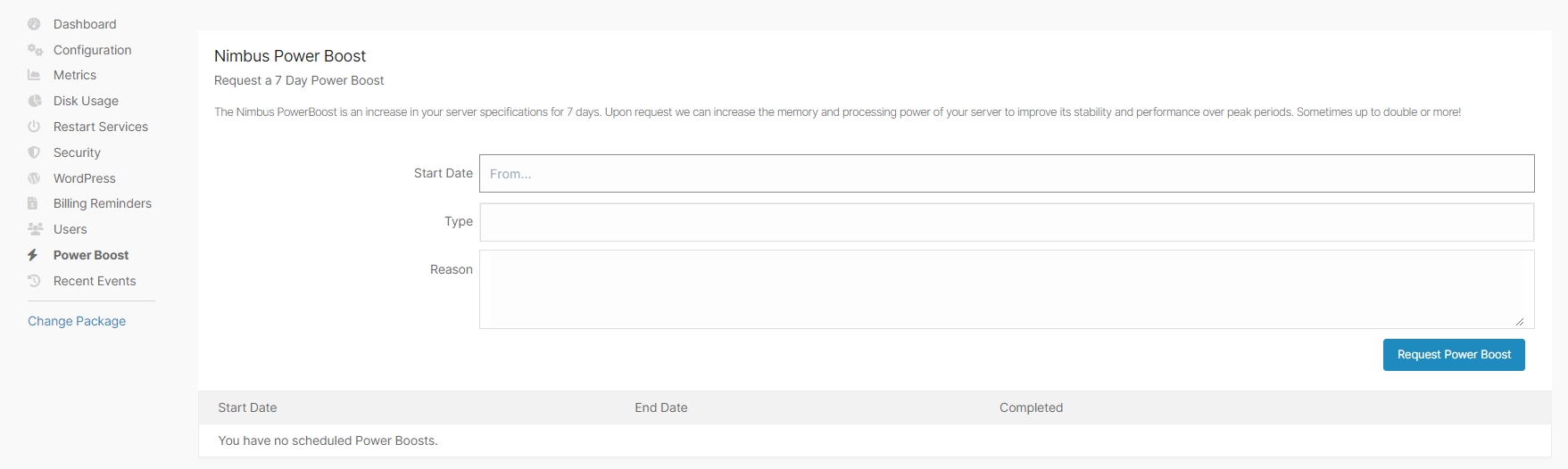Click the Power Boost lightning bolt icon

[33, 255]
